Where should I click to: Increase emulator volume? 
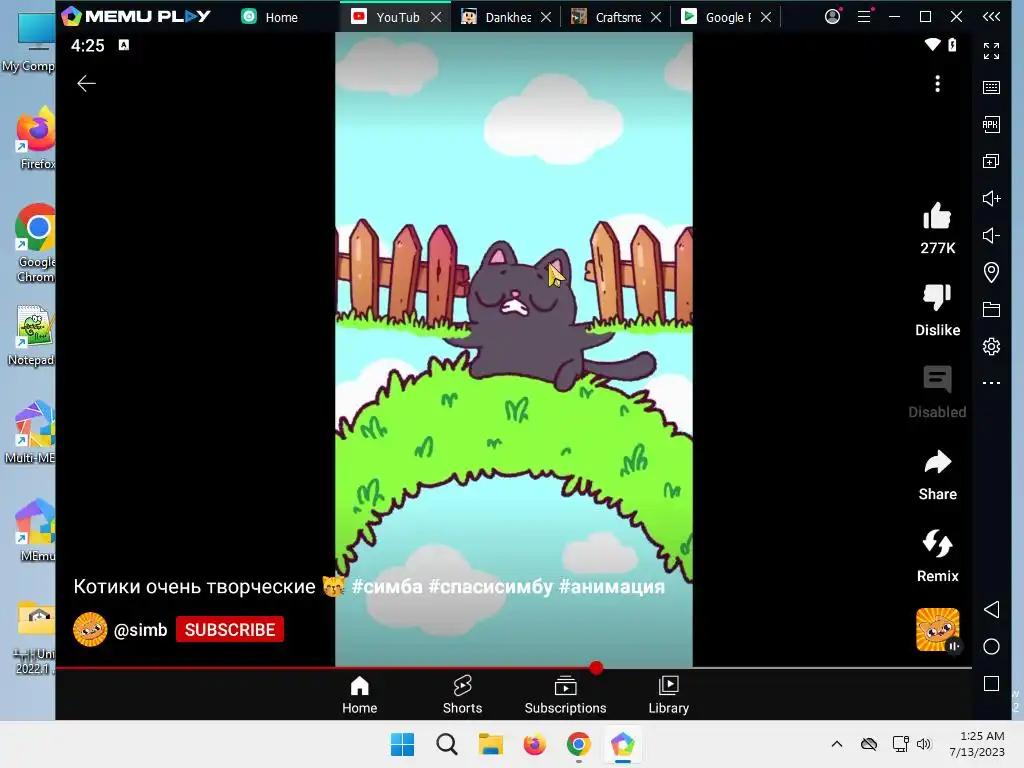coord(991,199)
